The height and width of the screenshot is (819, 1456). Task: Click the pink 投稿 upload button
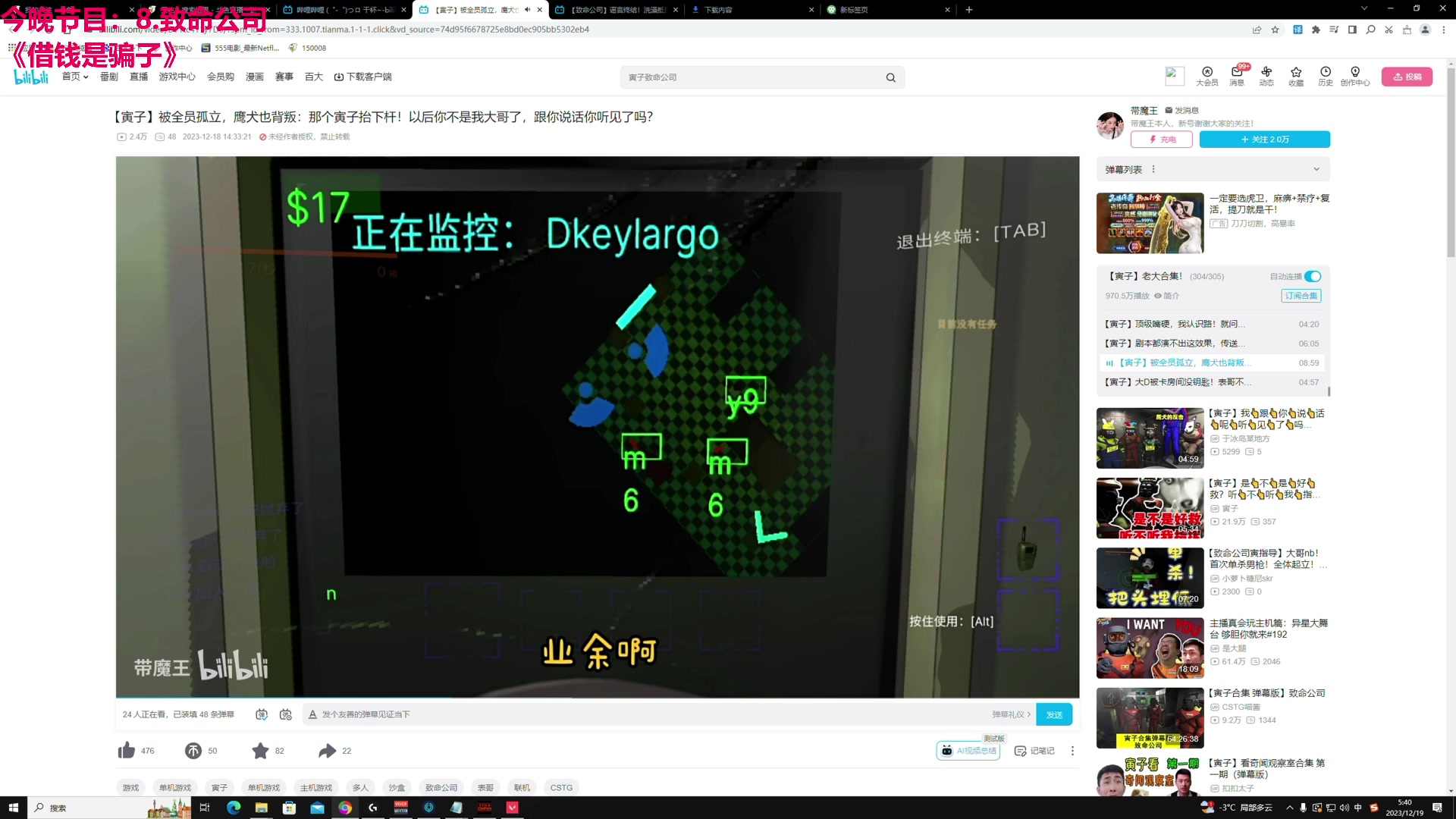click(x=1407, y=77)
